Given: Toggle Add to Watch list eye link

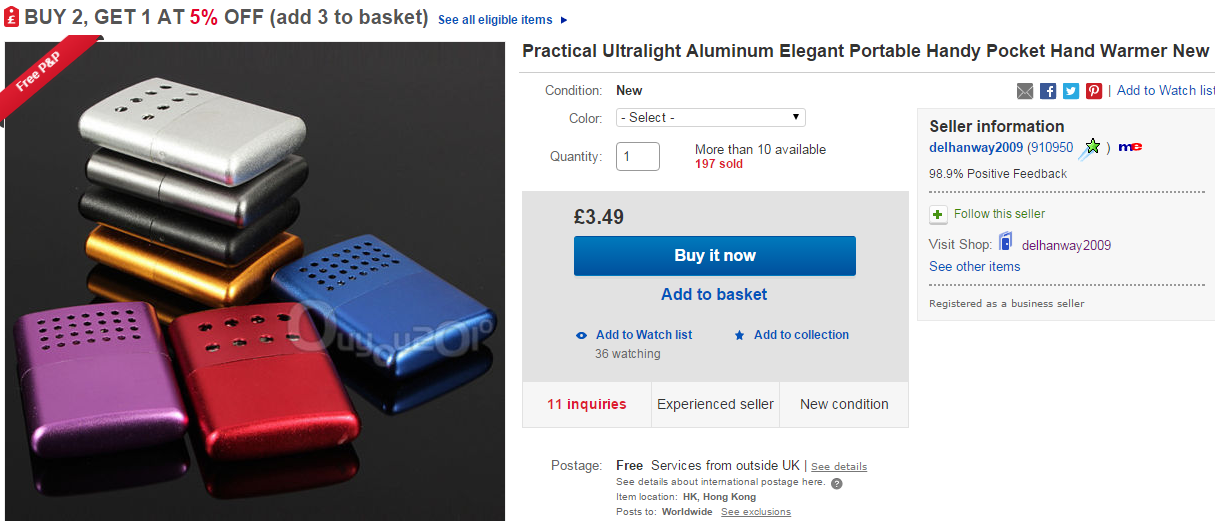Looking at the screenshot, I should point(643,335).
